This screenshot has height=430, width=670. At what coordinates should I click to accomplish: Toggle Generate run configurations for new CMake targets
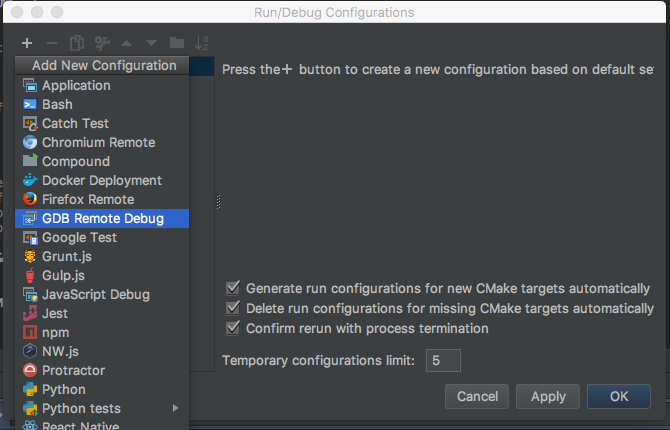234,288
